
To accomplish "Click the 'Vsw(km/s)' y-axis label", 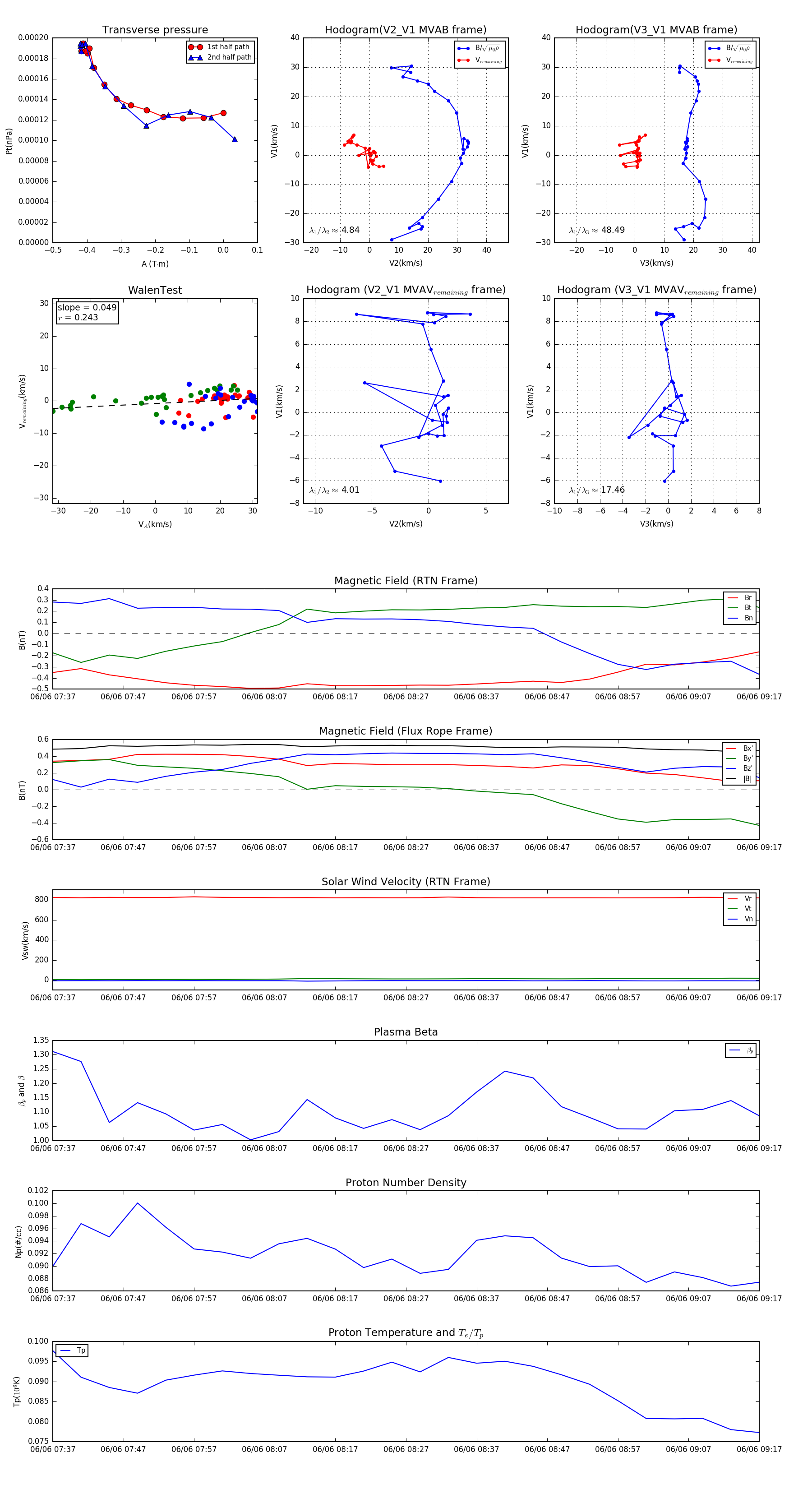I will coord(25,940).
